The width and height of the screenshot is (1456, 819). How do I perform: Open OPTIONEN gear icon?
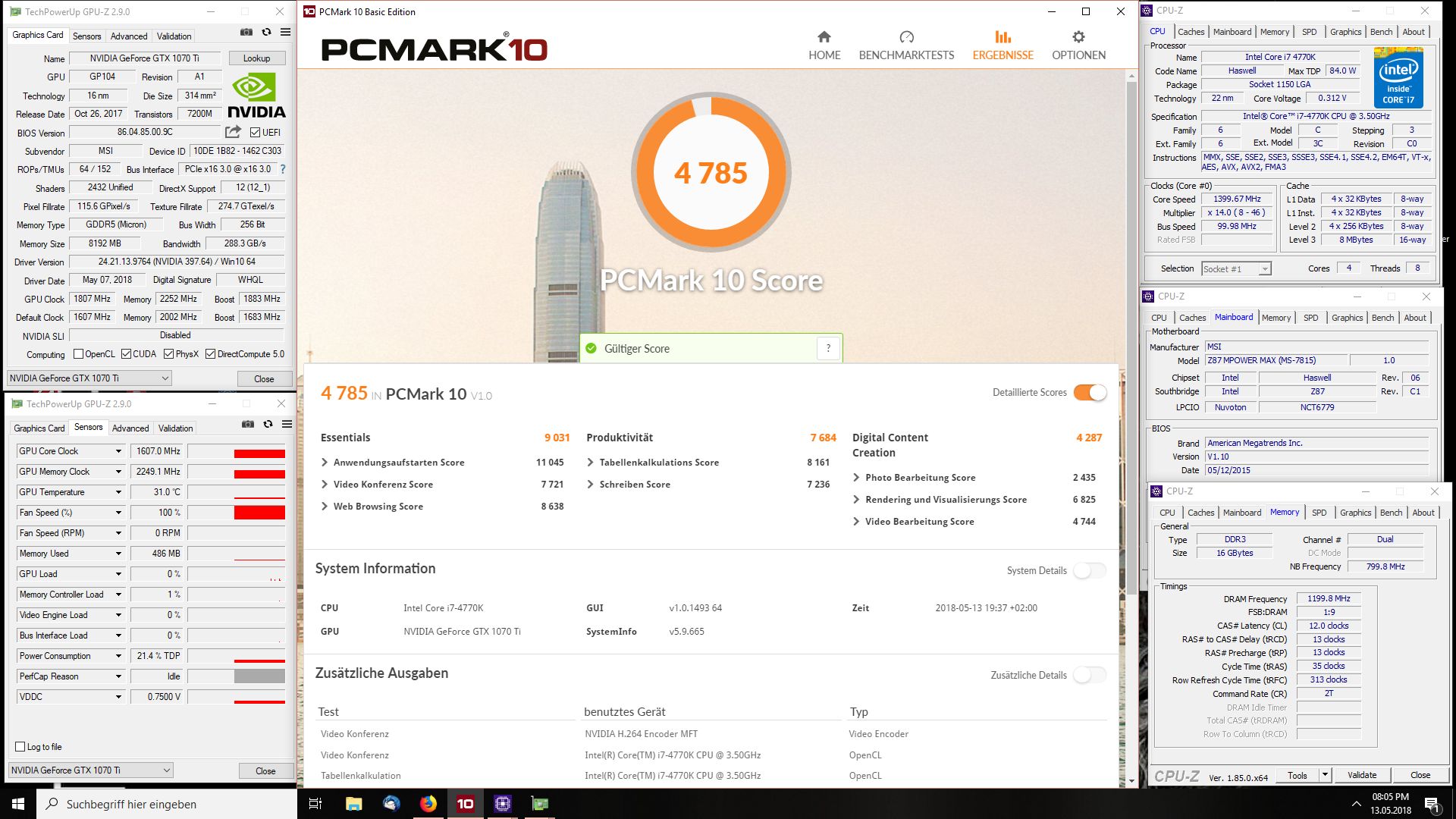click(1078, 36)
